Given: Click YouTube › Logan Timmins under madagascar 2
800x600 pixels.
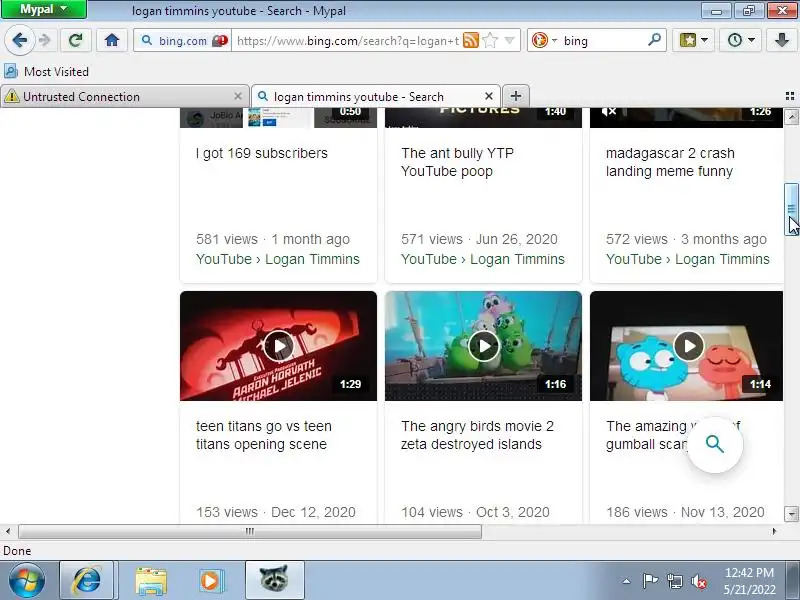Looking at the screenshot, I should pyautogui.click(x=687, y=259).
